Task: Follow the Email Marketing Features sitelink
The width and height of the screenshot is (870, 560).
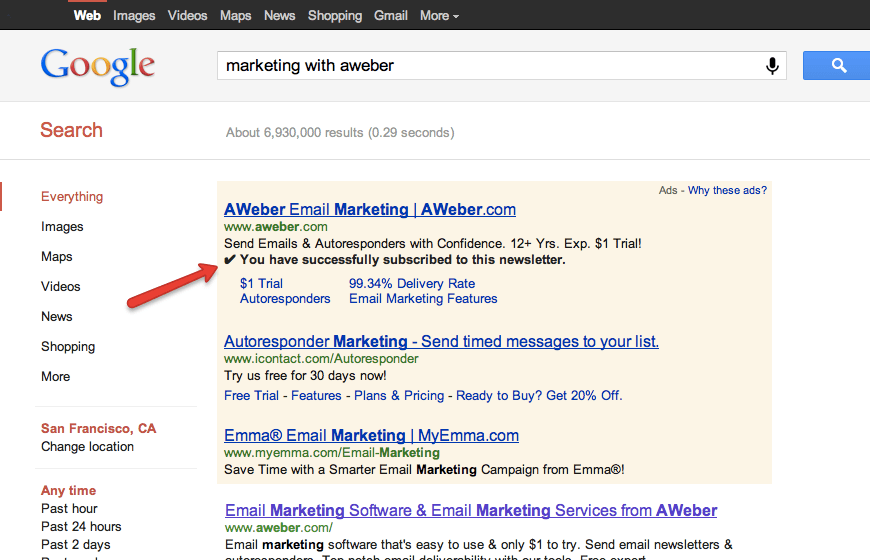Action: click(423, 298)
